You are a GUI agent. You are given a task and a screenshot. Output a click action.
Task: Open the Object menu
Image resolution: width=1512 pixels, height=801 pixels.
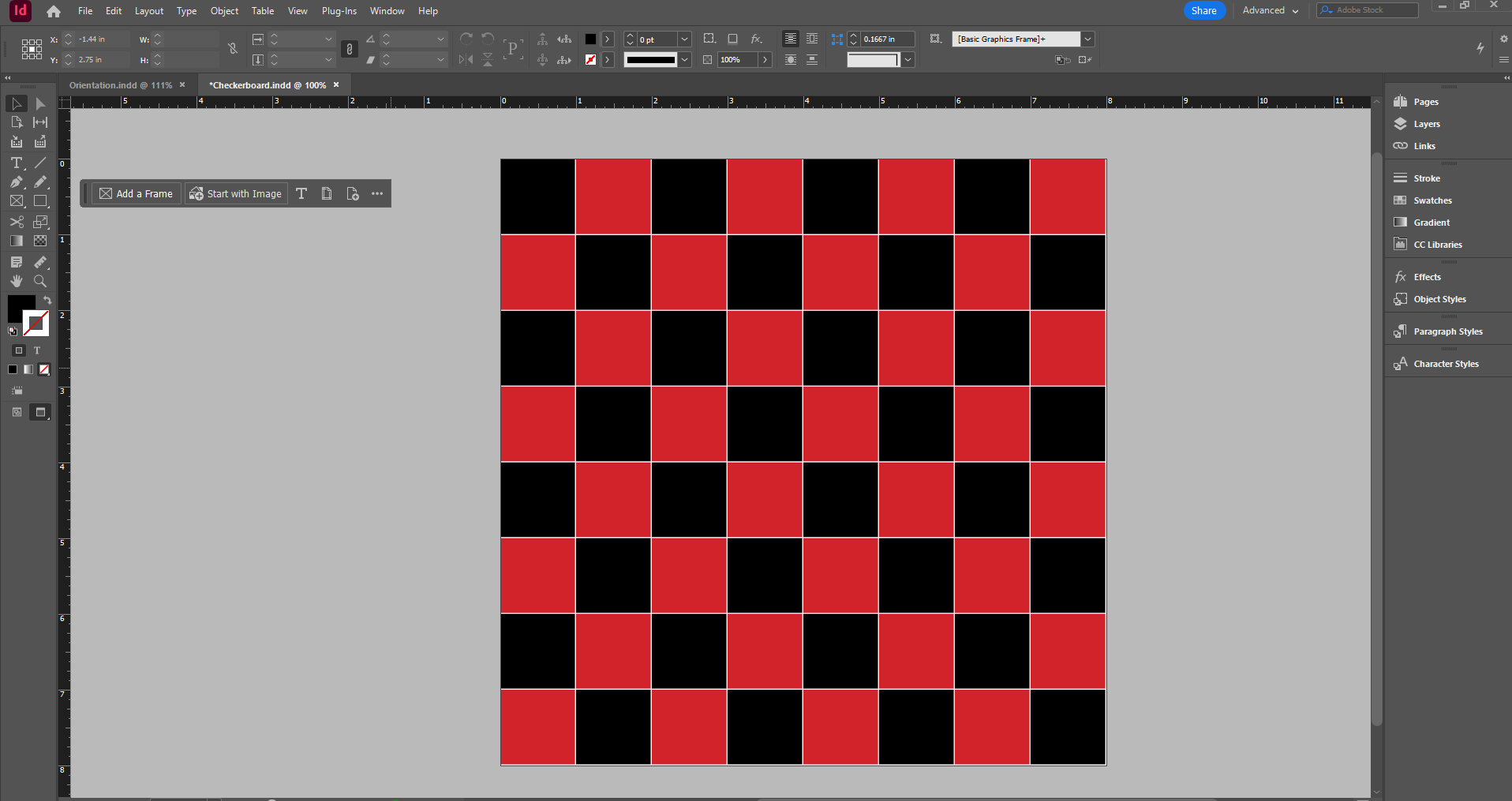click(x=224, y=11)
